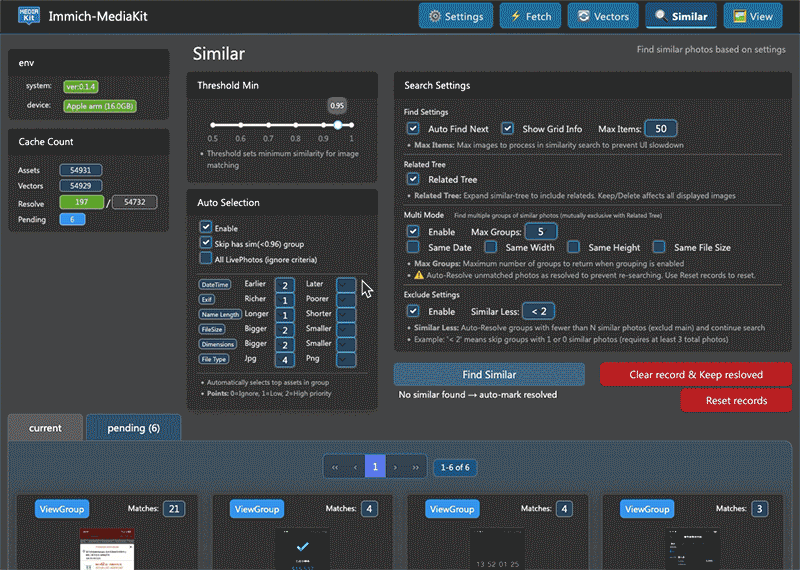Open the DateTime Earlier points dropdown
Screen dimensions: 800x570
(285, 285)
